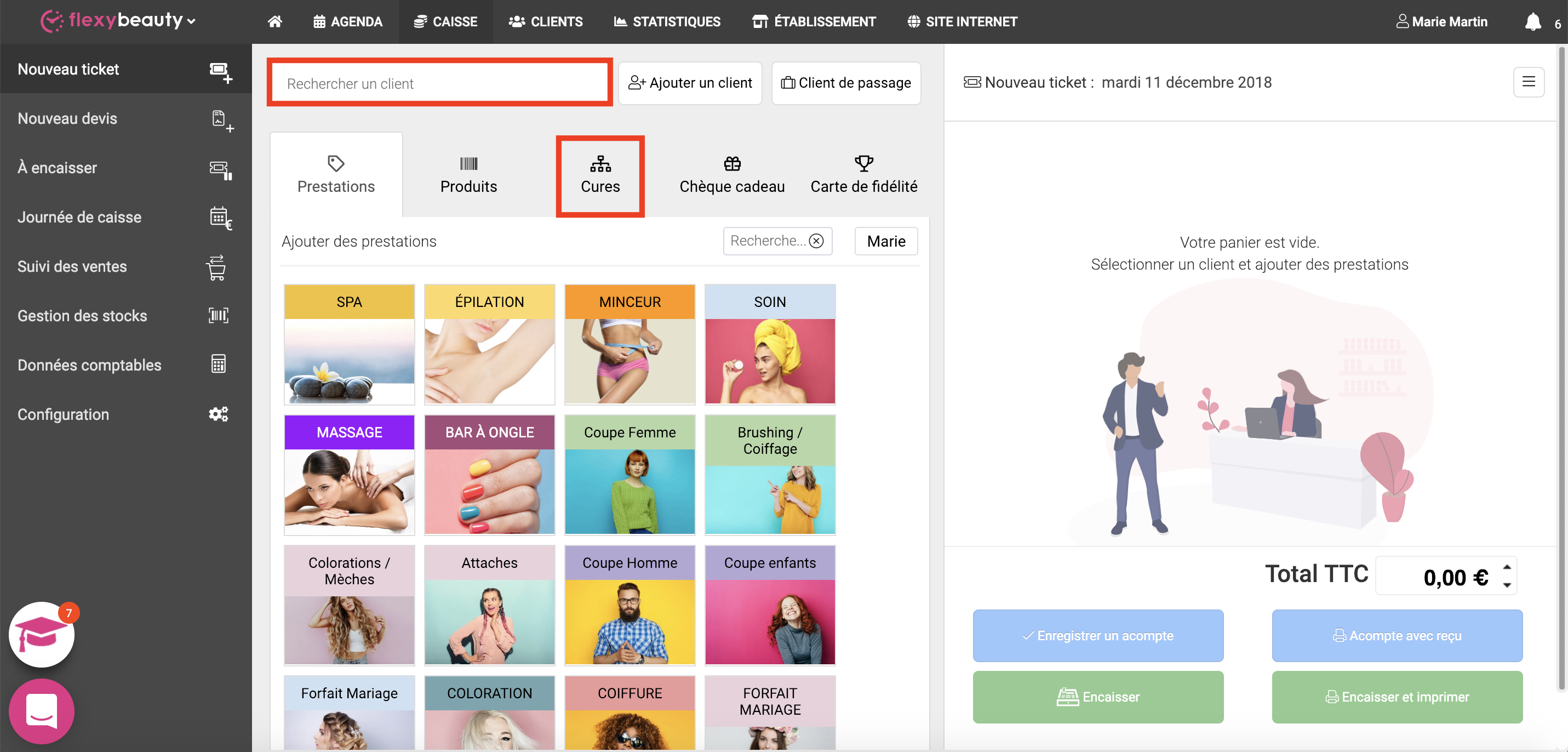Open Nouveau devis in the sidebar
Screen dimensions: 1568x752
pos(125,119)
